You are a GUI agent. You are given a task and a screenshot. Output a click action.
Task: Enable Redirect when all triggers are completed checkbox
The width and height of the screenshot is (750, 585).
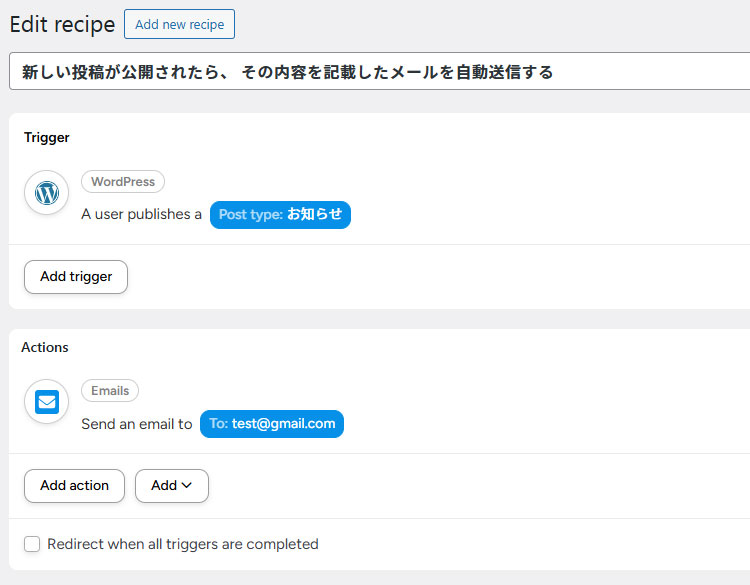click(32, 544)
